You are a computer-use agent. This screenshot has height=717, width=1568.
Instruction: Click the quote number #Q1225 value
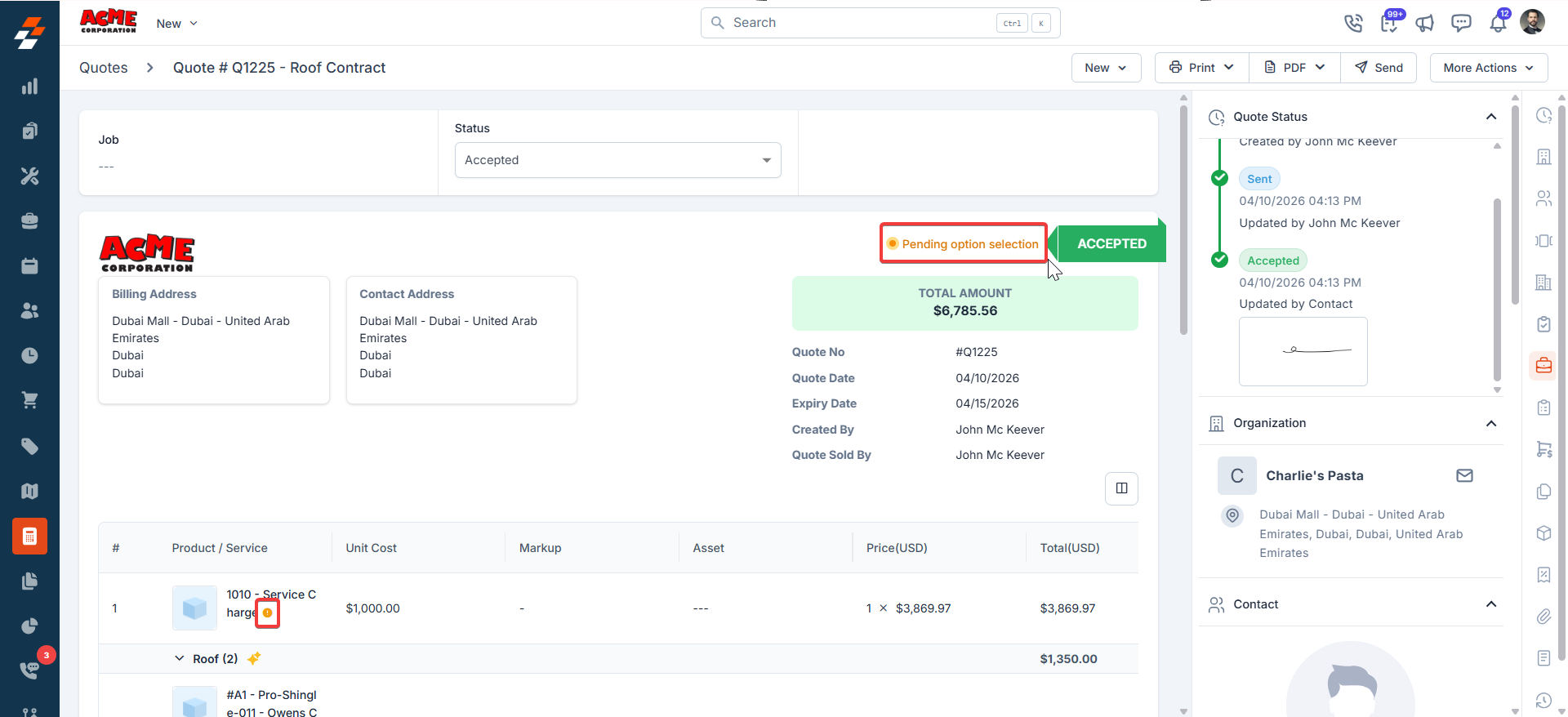[977, 352]
